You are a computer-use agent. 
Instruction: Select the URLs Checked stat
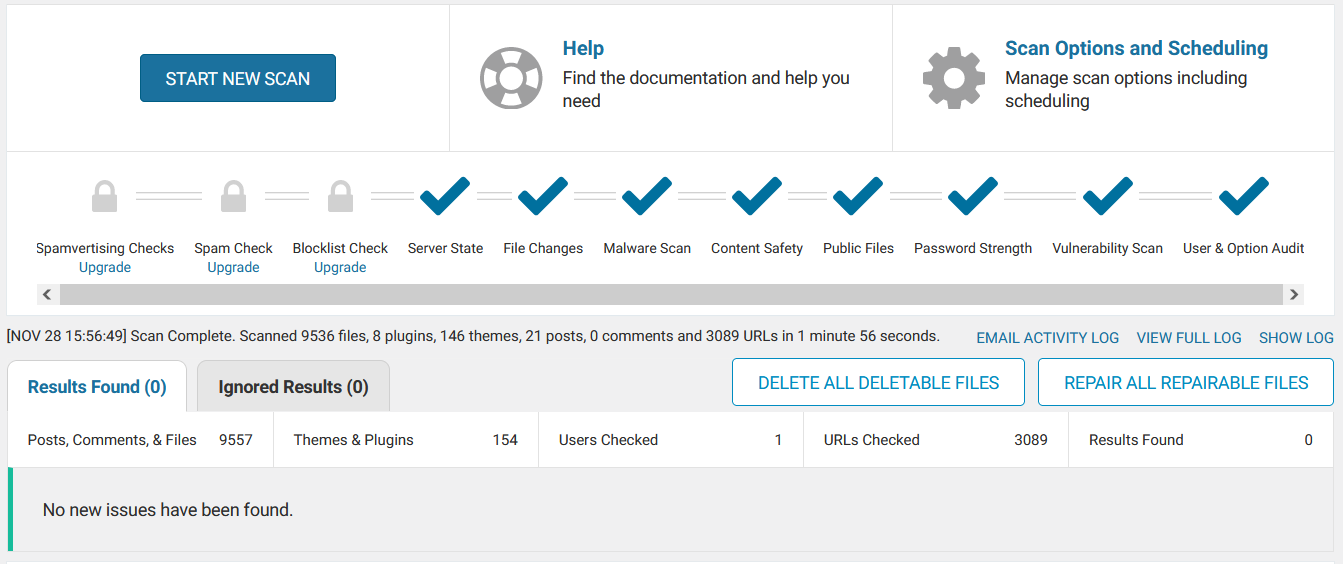936,440
